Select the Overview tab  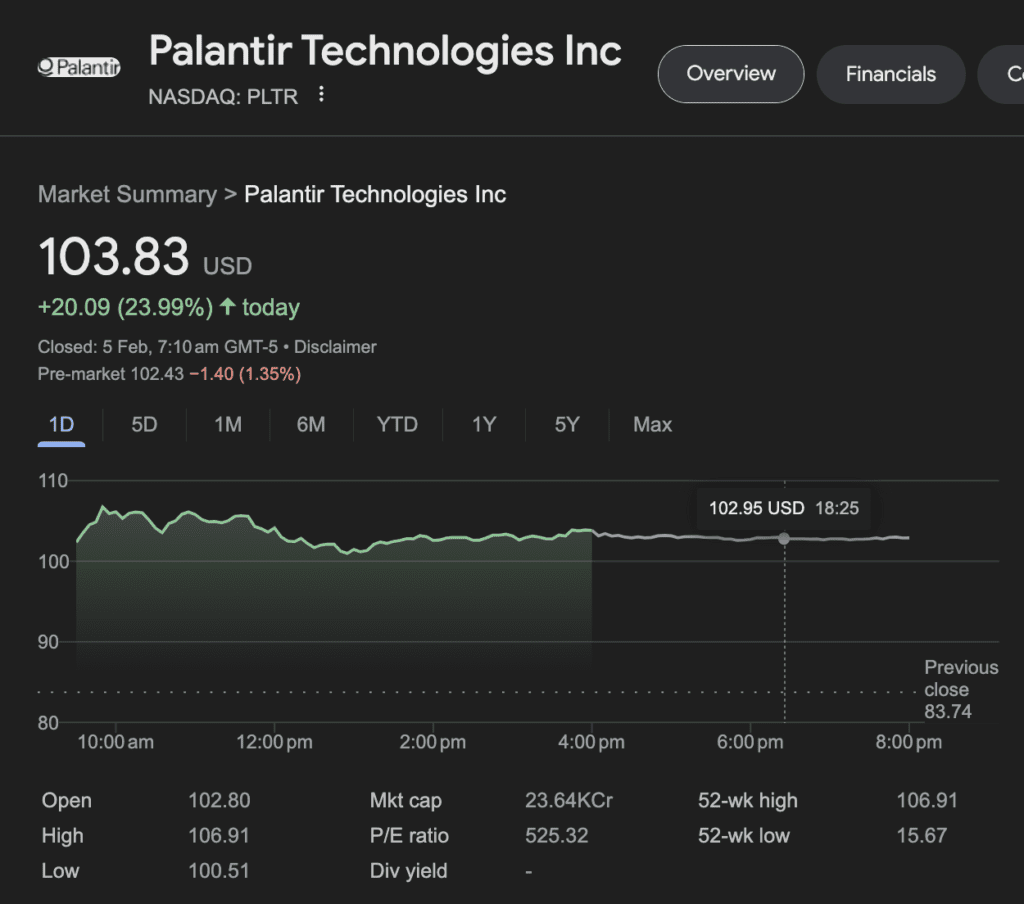click(730, 74)
